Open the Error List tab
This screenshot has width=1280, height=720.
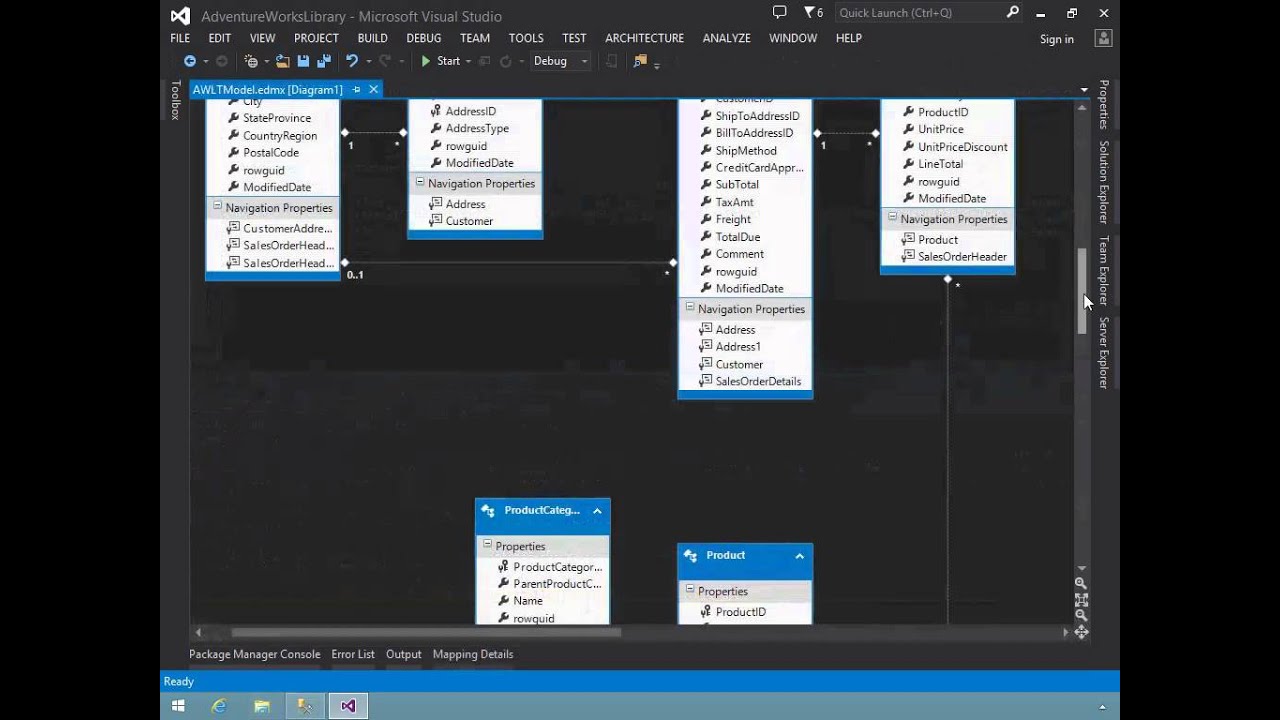[353, 654]
